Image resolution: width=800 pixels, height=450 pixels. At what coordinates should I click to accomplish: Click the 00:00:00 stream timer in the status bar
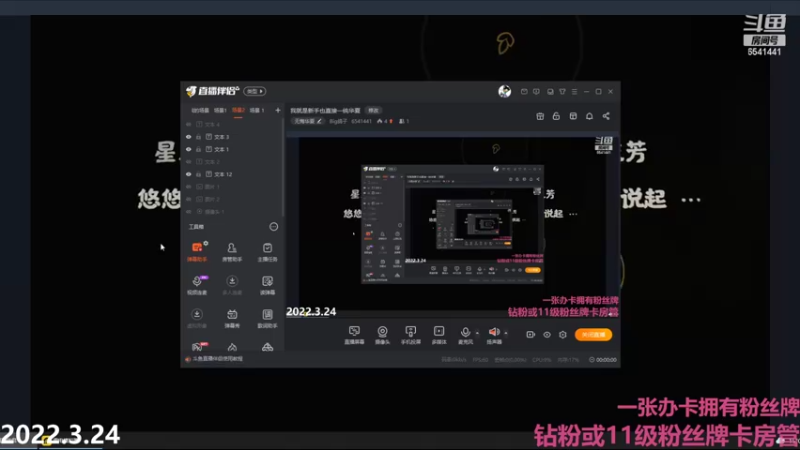point(603,360)
